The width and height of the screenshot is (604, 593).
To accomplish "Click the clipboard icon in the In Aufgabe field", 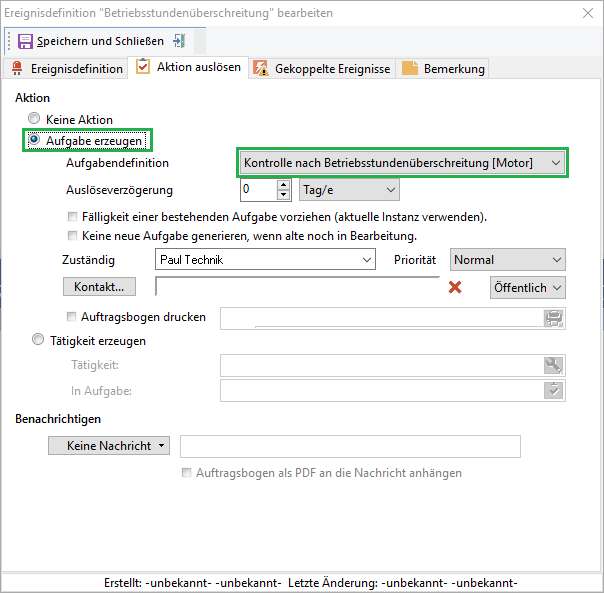I will (x=554, y=390).
